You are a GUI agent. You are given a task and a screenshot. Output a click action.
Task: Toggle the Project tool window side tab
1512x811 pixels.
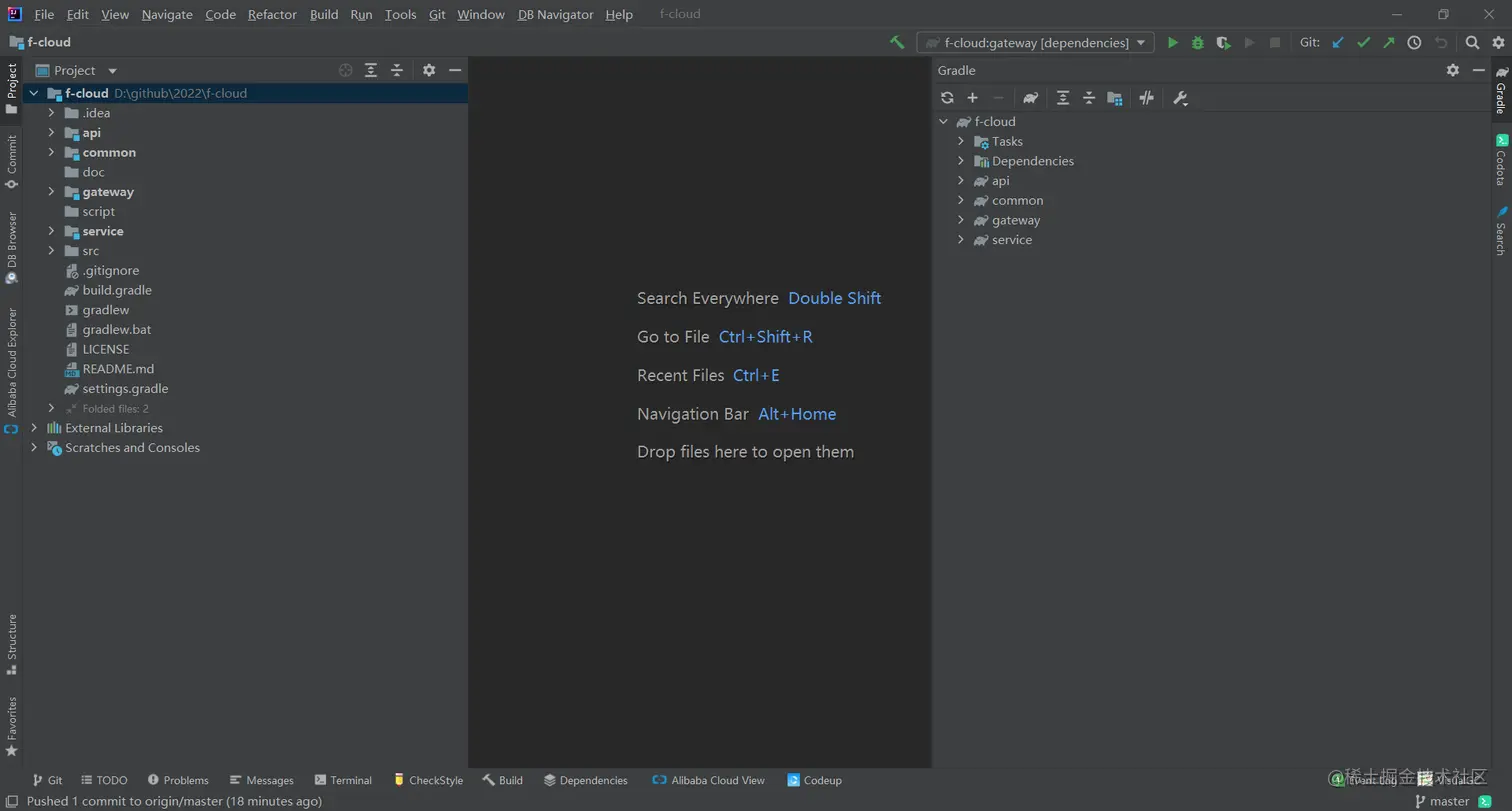(x=12, y=88)
